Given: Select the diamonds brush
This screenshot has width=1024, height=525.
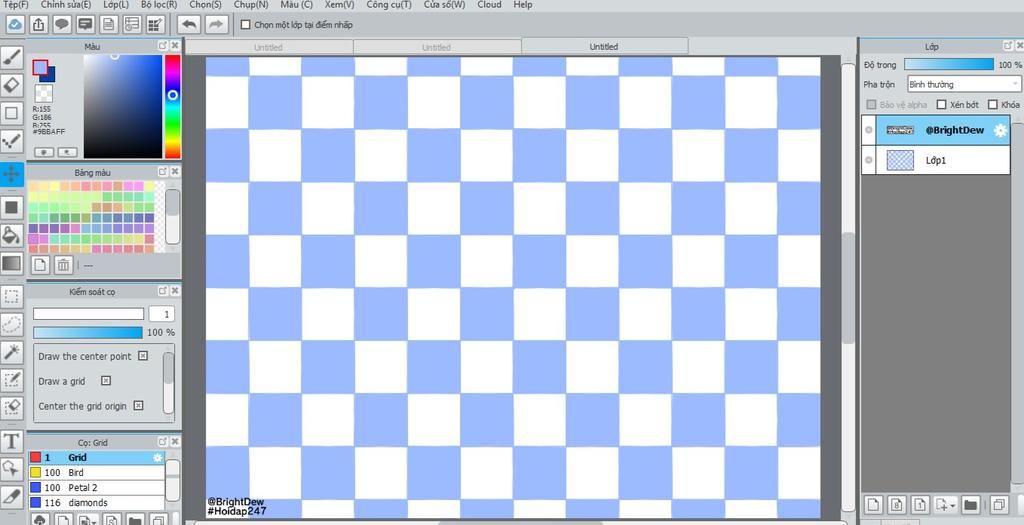Looking at the screenshot, I should (97, 503).
